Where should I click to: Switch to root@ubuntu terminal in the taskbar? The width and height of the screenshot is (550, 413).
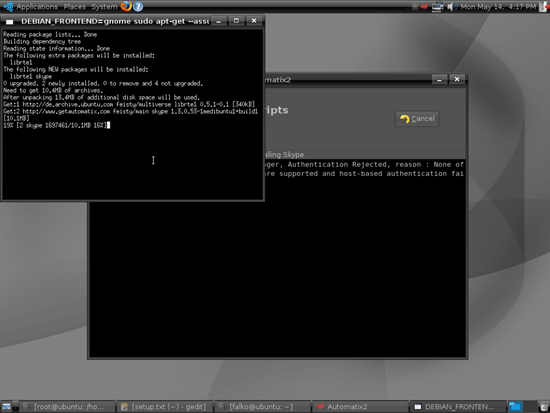point(67,407)
